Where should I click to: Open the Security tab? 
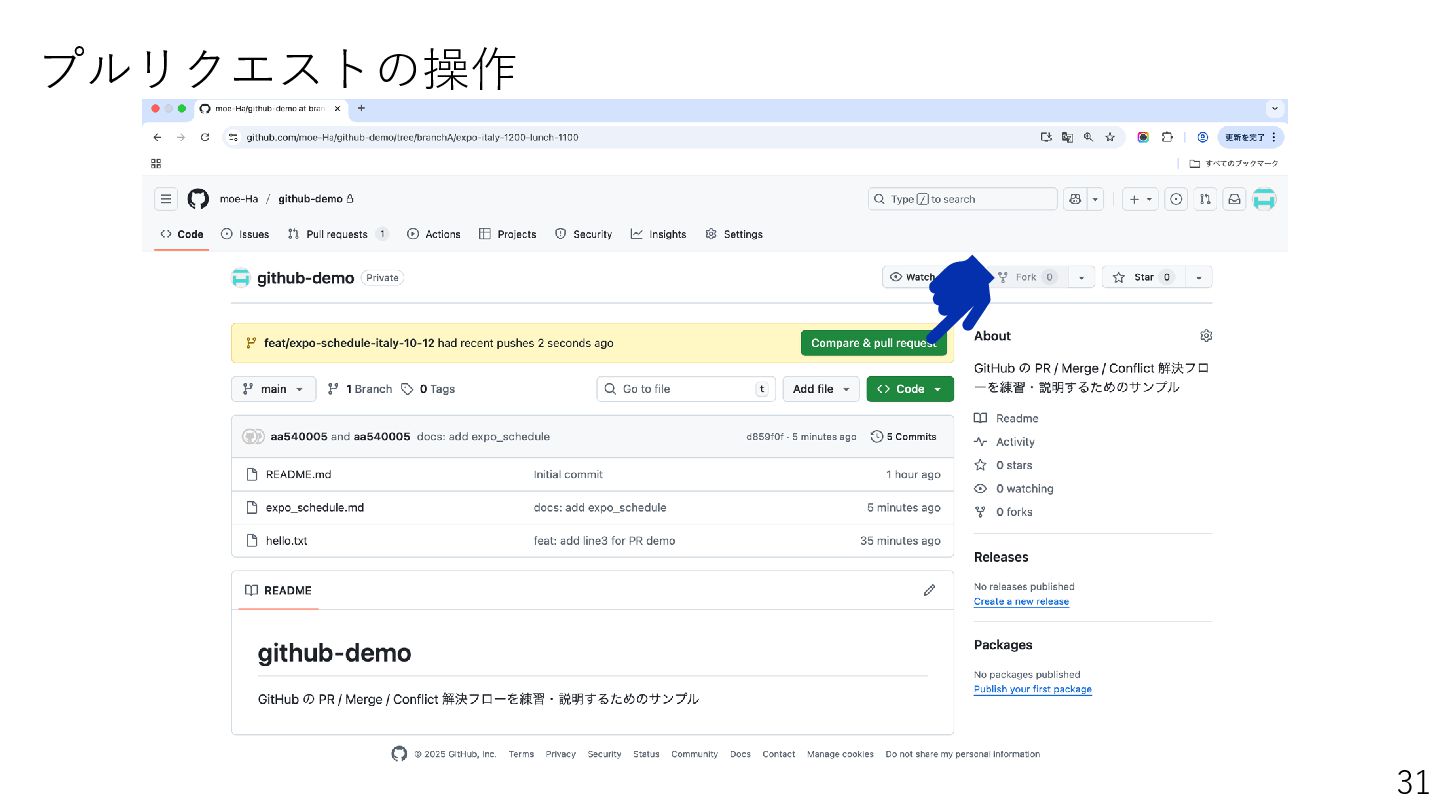tap(583, 234)
